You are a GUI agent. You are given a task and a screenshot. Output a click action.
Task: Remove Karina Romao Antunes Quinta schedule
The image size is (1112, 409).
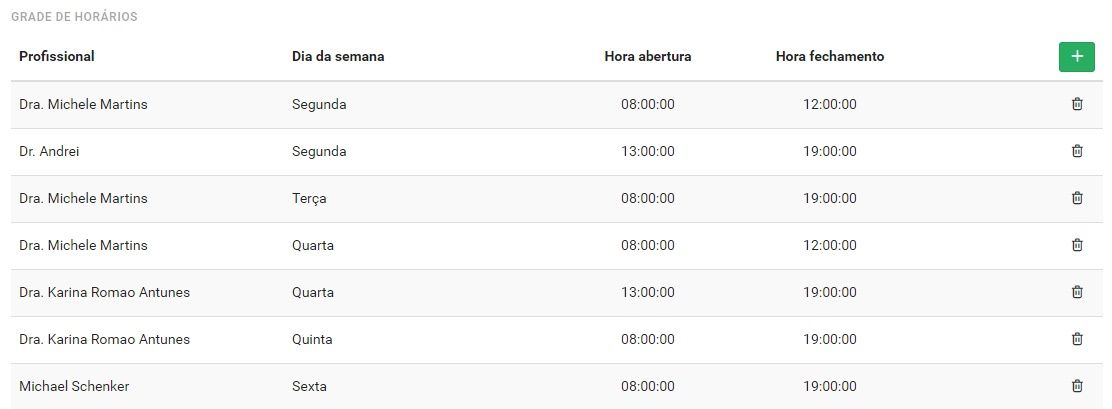click(x=1077, y=339)
